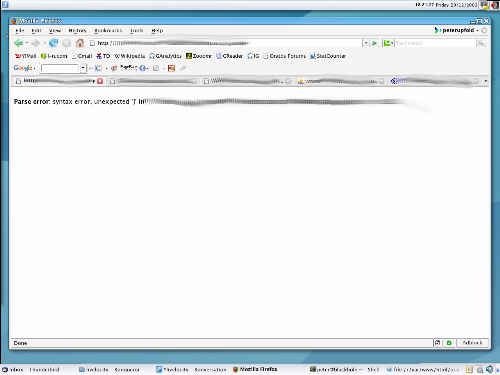500x375 pixels.
Task: Open the TD bookmark
Action: [x=103, y=56]
